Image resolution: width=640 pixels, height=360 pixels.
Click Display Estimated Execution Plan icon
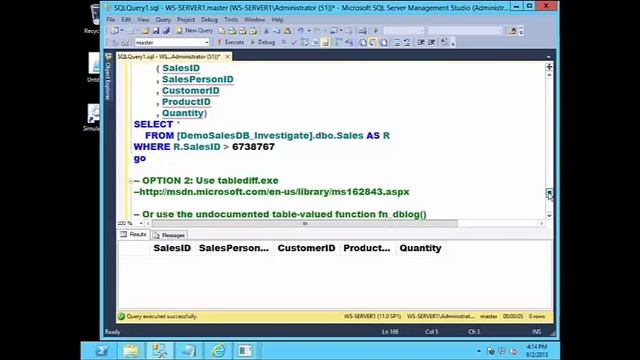(x=304, y=42)
